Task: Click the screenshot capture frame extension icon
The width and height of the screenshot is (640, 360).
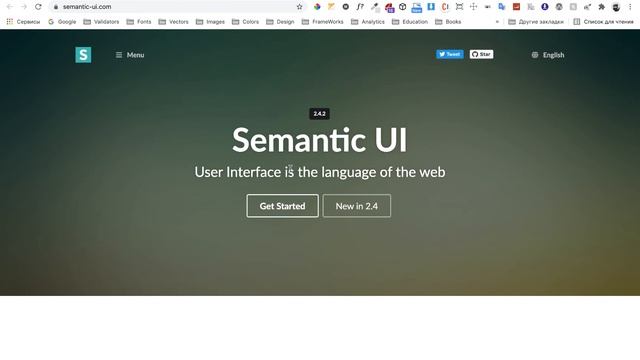Action: click(x=459, y=7)
